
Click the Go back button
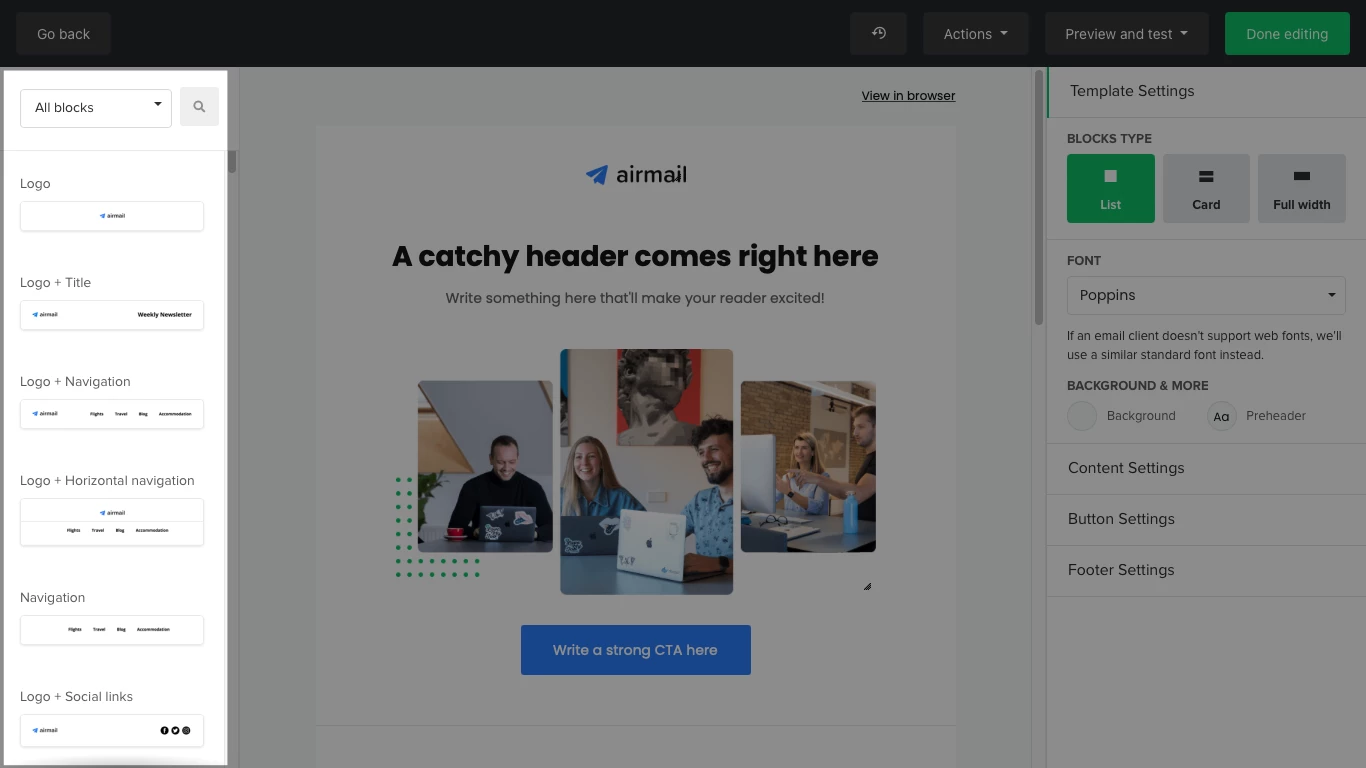[63, 34]
